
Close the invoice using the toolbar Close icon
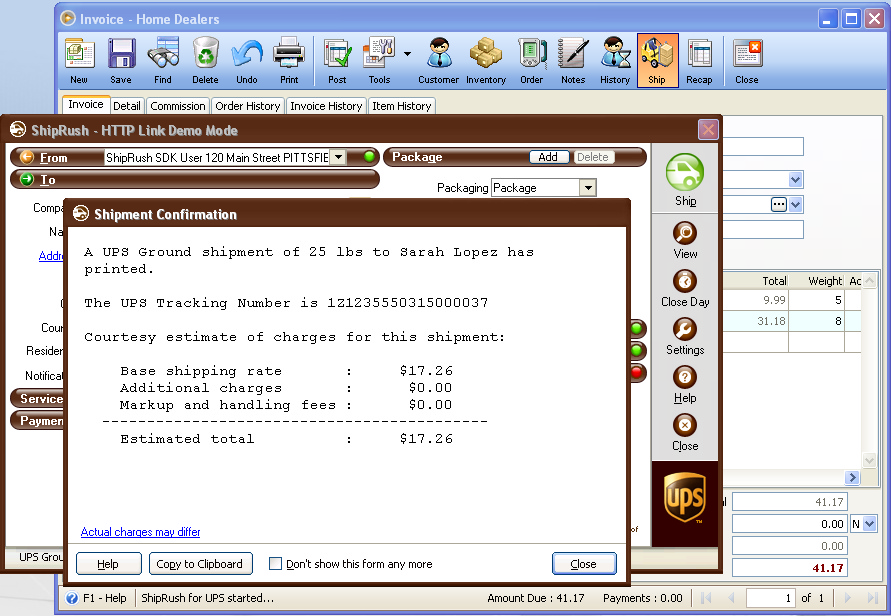[x=747, y=61]
